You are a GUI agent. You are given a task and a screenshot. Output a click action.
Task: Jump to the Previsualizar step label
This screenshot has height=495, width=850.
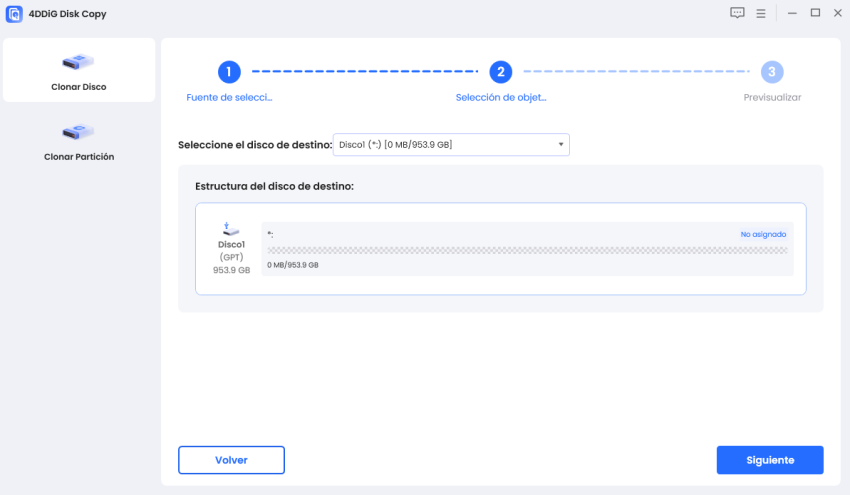(772, 98)
